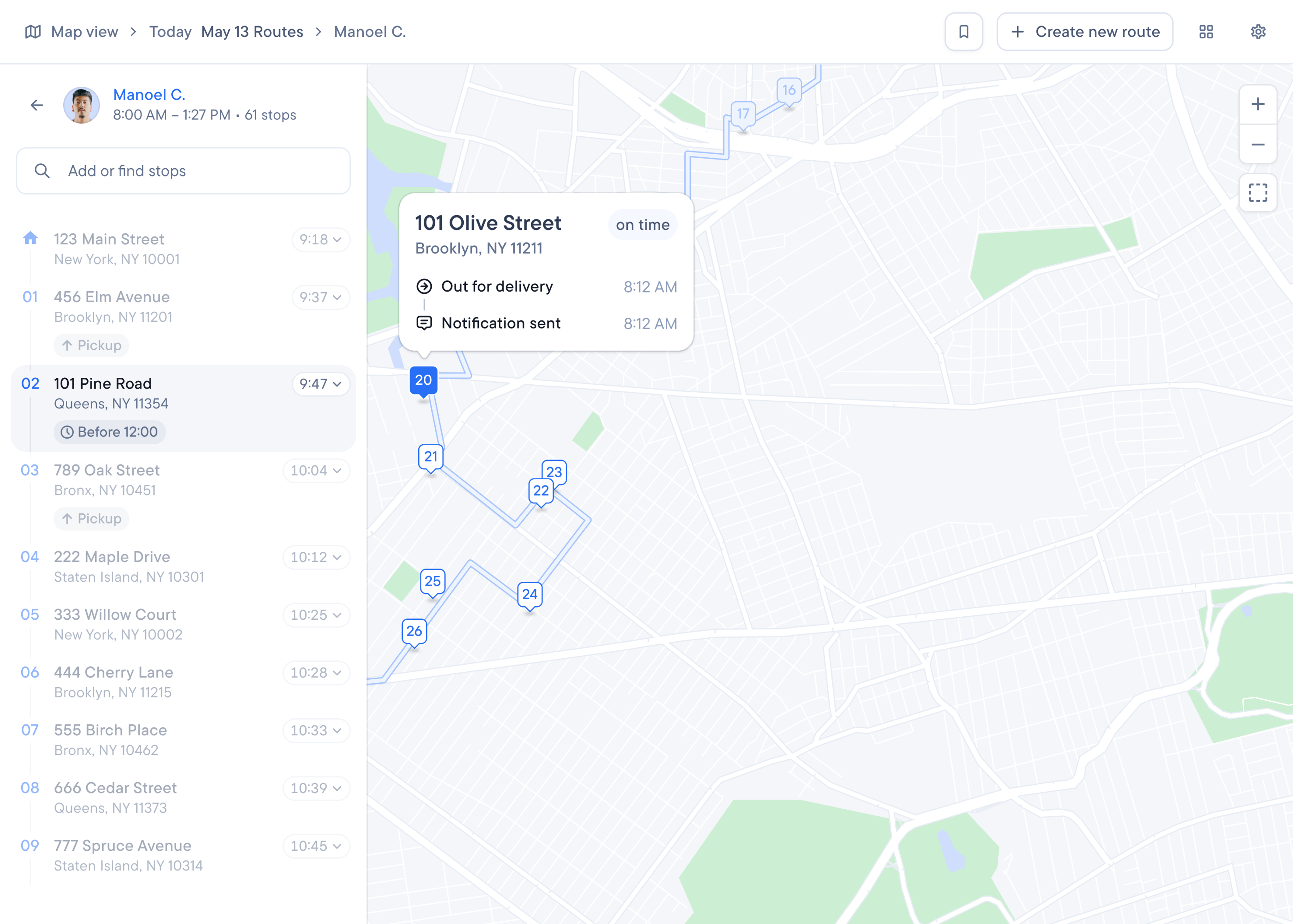This screenshot has height=924, width=1293.
Task: Click the Before 12:00 time tag
Action: (x=110, y=432)
